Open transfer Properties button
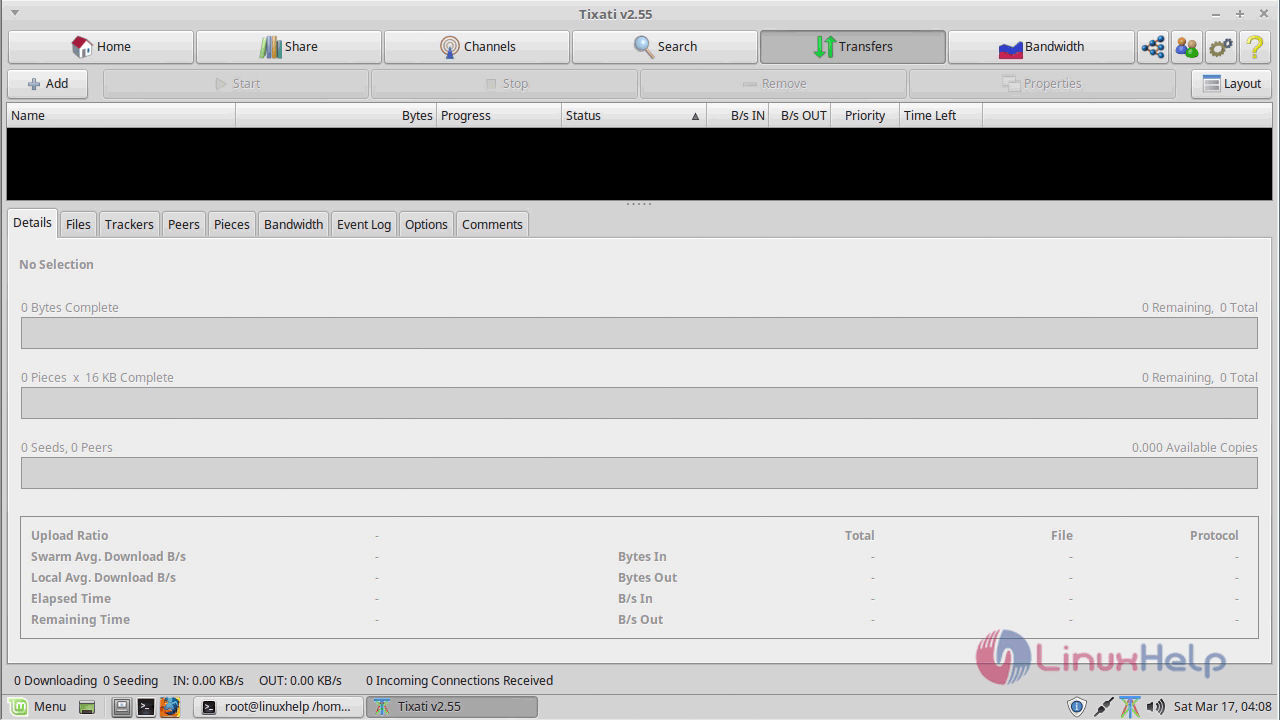This screenshot has width=1280, height=720. pyautogui.click(x=1042, y=84)
